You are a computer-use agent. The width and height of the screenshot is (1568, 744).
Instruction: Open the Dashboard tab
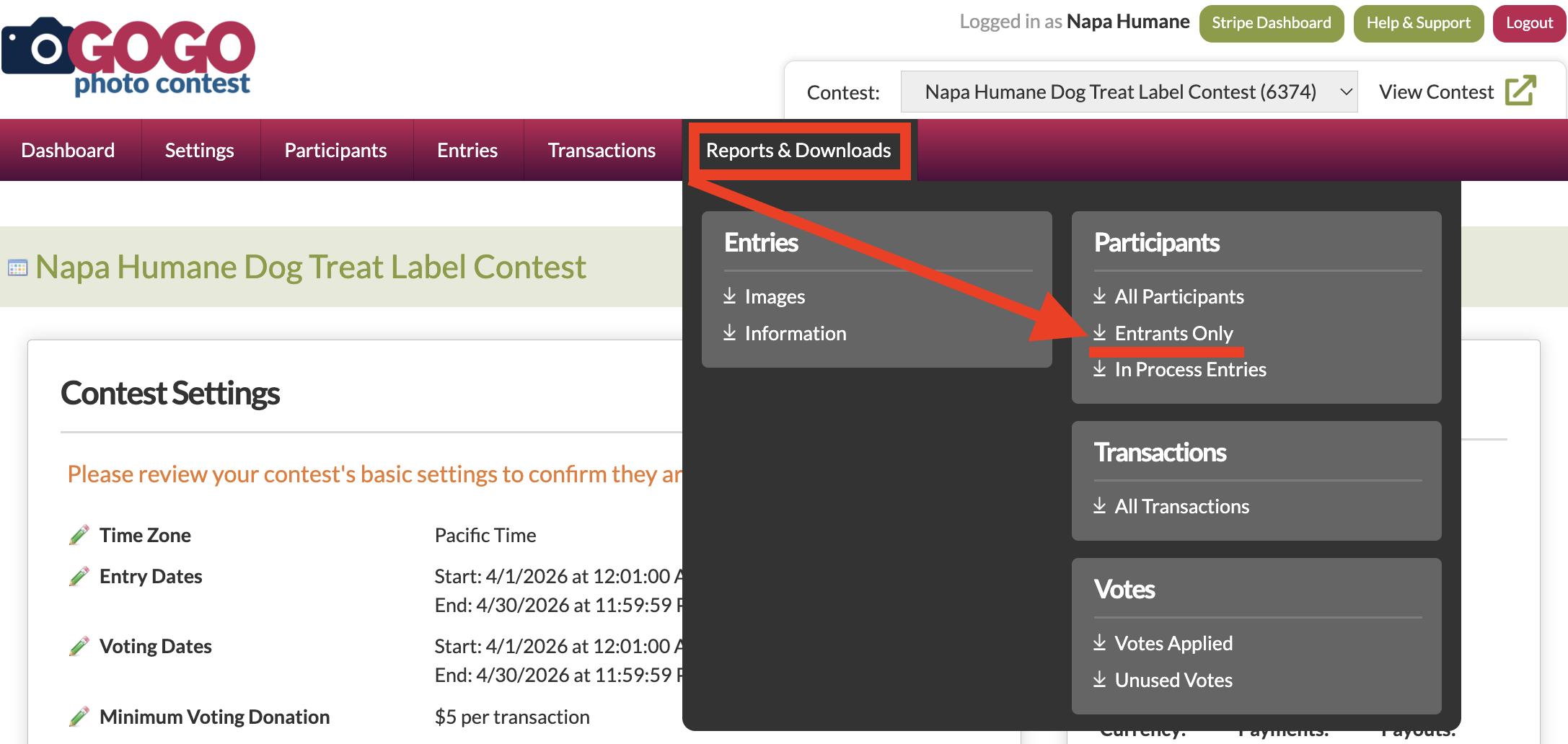(x=68, y=150)
